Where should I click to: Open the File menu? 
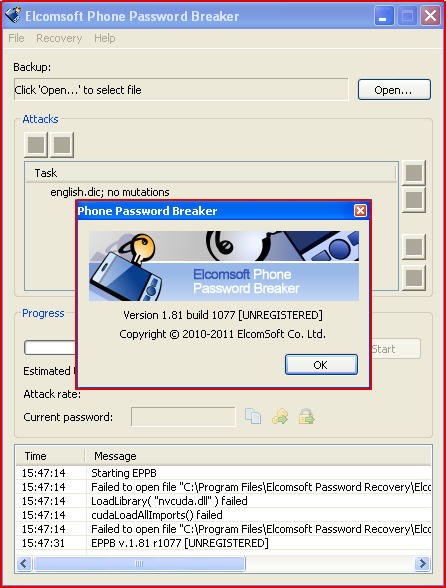pyautogui.click(x=16, y=38)
